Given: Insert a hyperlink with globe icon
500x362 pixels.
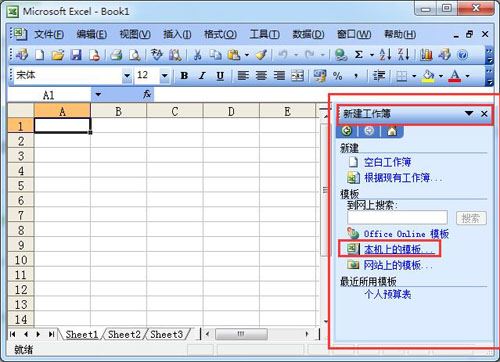Looking at the screenshot, I should tap(341, 55).
